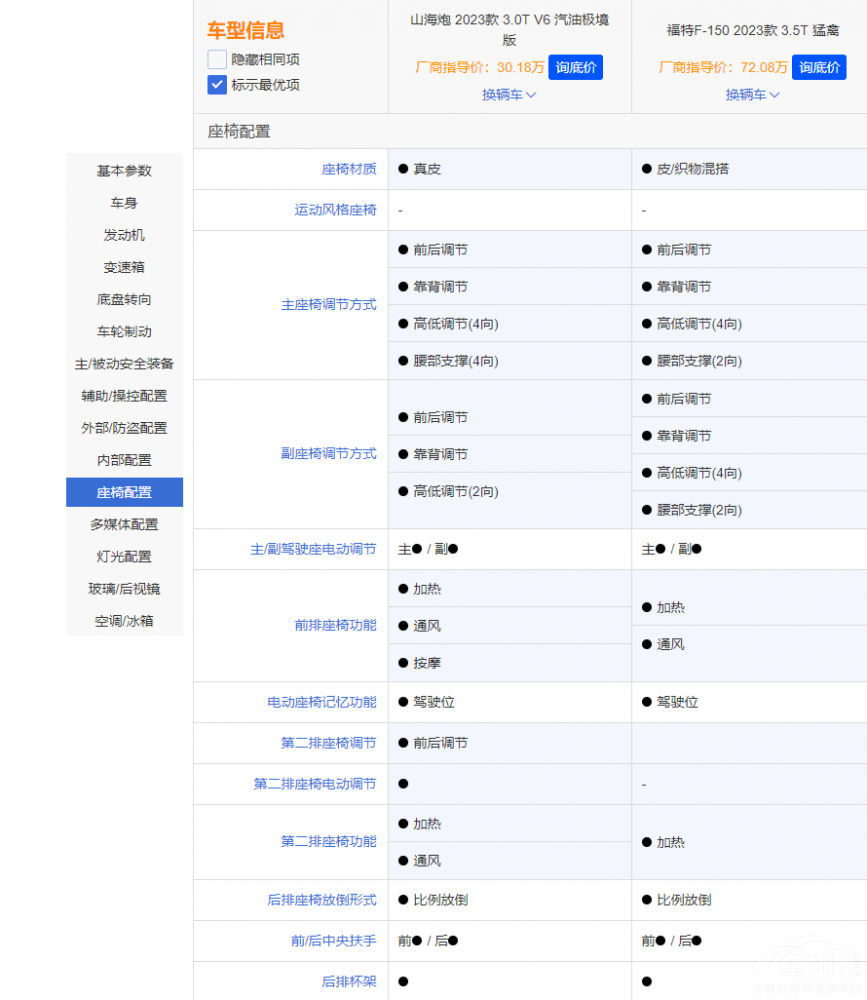Viewport: 867px width, 1000px height.
Task: Click 福特F-150 2023款 3.5T 猛禽 title
Action: [754, 30]
